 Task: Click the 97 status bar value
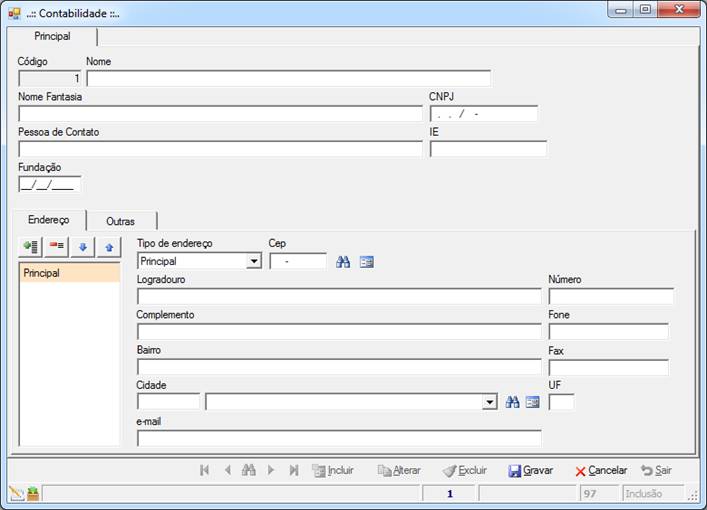coord(600,493)
